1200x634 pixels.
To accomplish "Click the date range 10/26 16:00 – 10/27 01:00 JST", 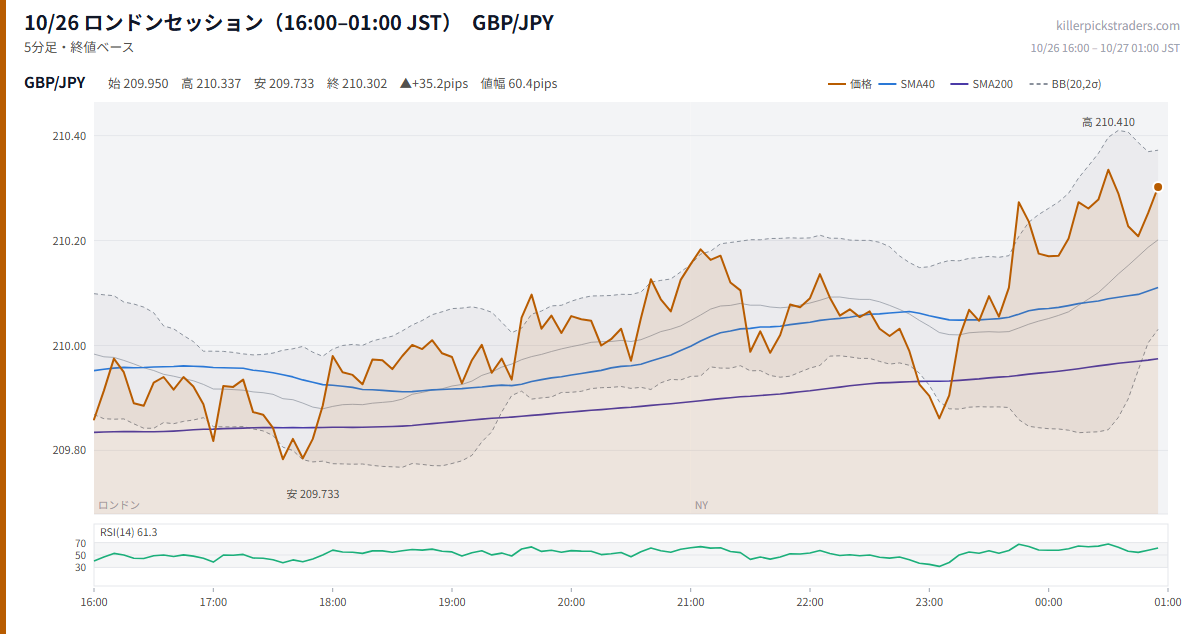I will (x=1105, y=48).
